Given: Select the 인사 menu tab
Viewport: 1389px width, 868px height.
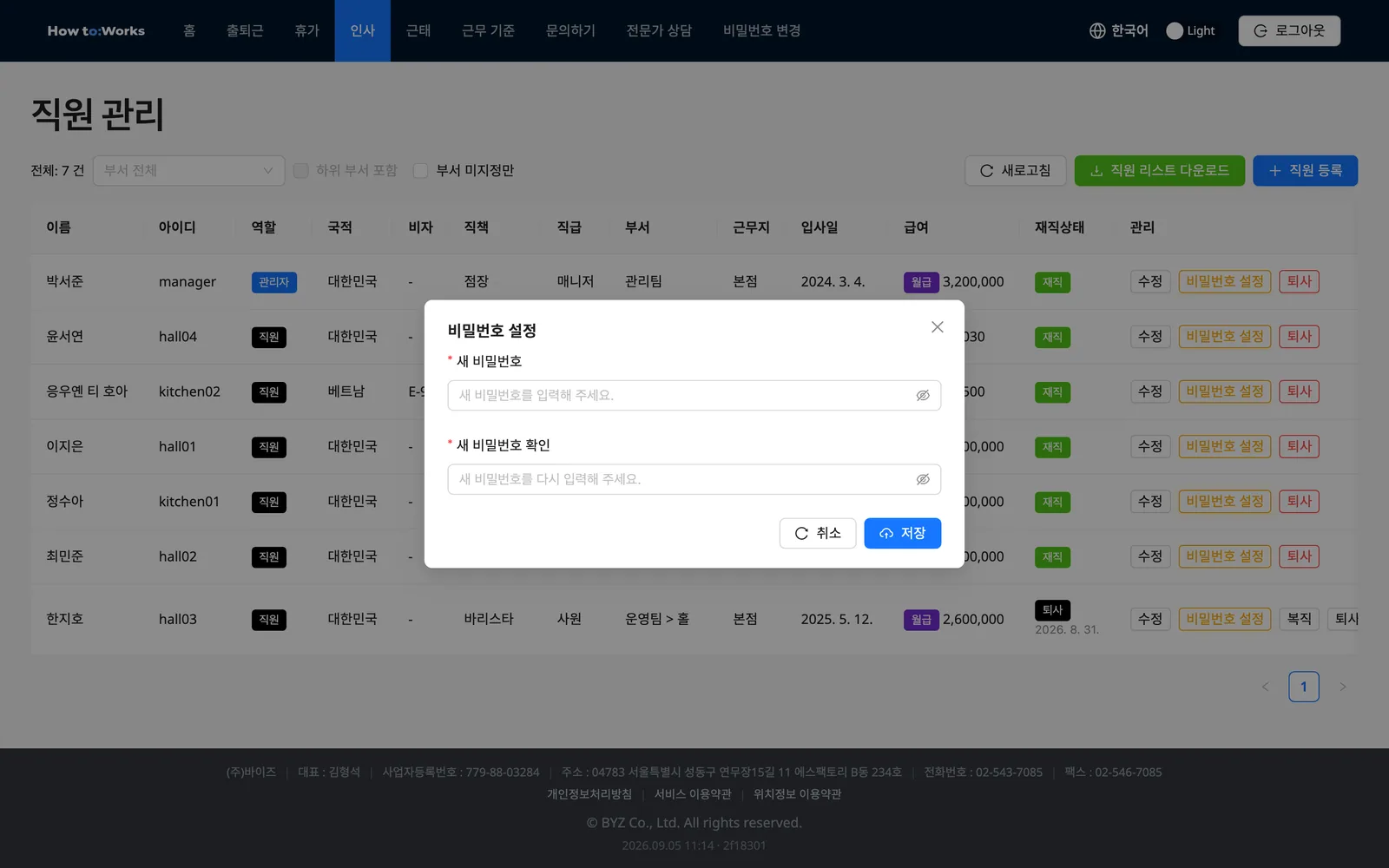Looking at the screenshot, I should [363, 31].
